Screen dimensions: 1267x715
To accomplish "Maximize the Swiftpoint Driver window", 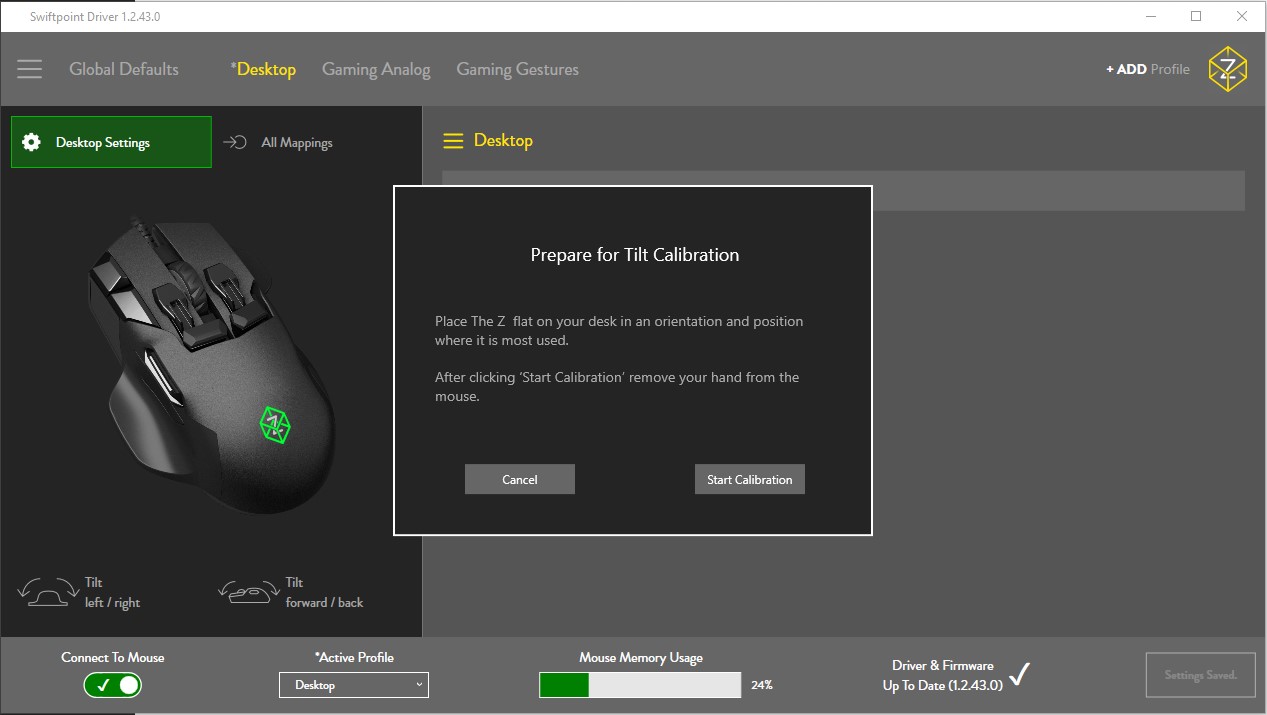I will click(1196, 16).
